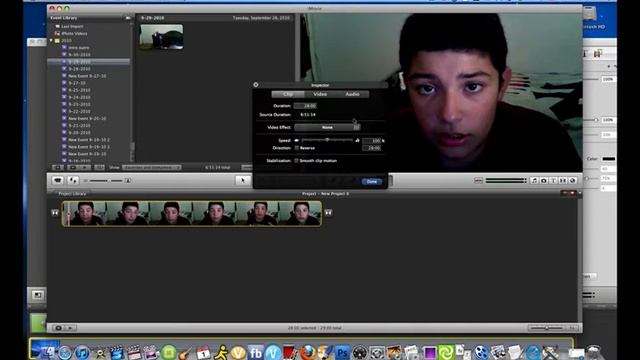
Task: Switch to the Audio tab in Inspector
Action: [353, 94]
